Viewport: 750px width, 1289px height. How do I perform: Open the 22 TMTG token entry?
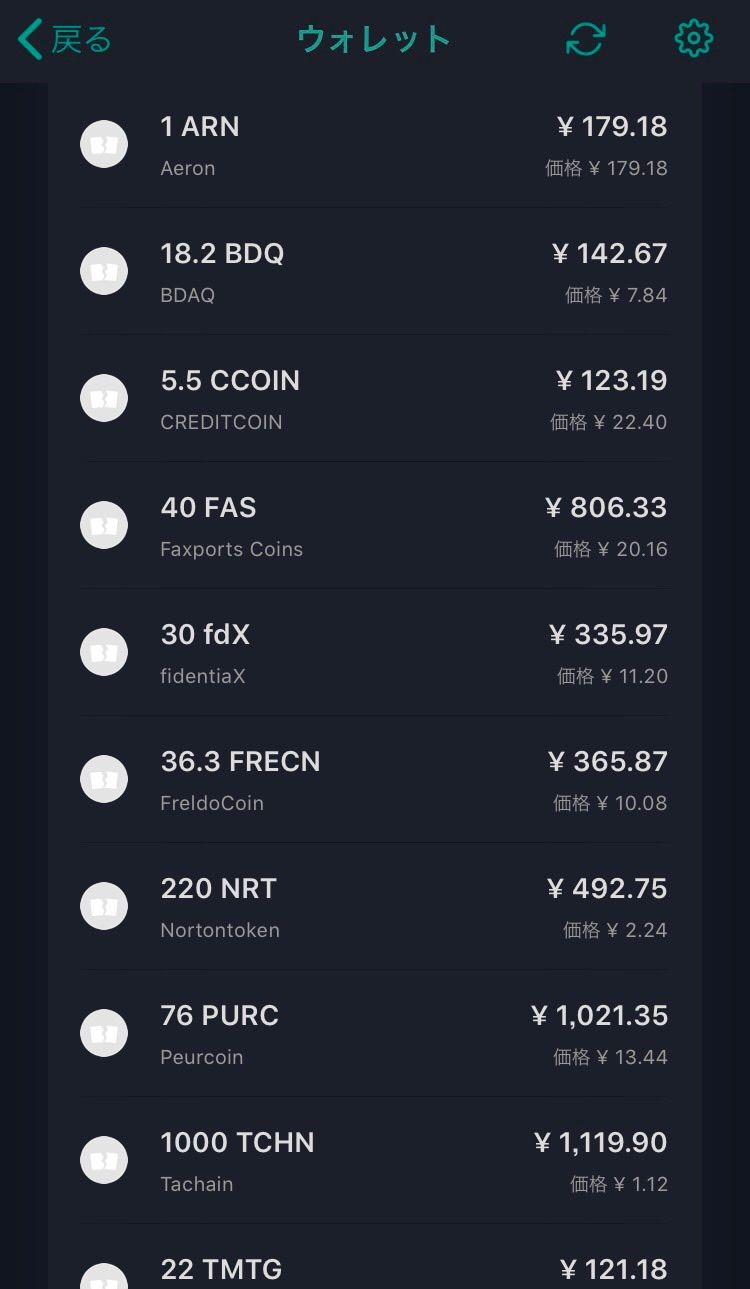click(221, 1269)
